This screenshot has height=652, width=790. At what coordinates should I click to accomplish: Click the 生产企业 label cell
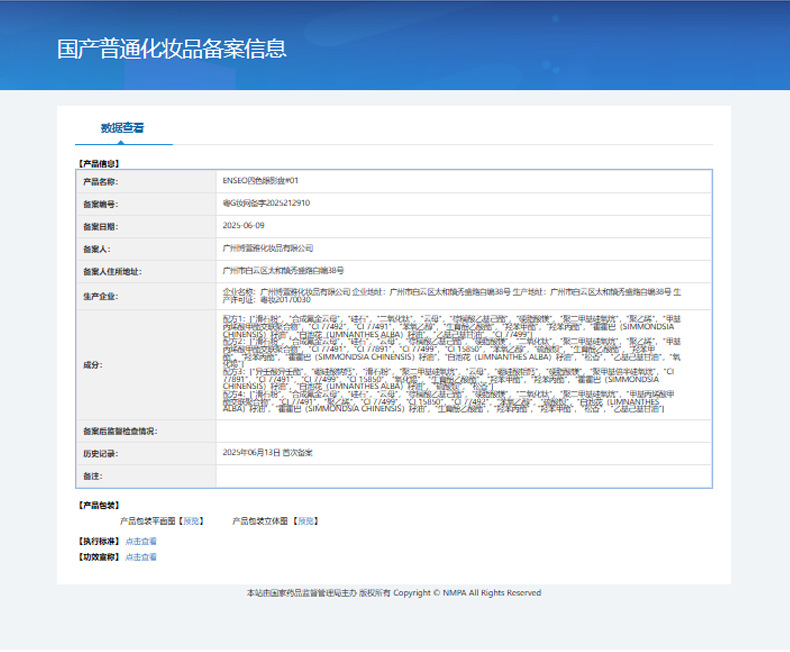146,296
